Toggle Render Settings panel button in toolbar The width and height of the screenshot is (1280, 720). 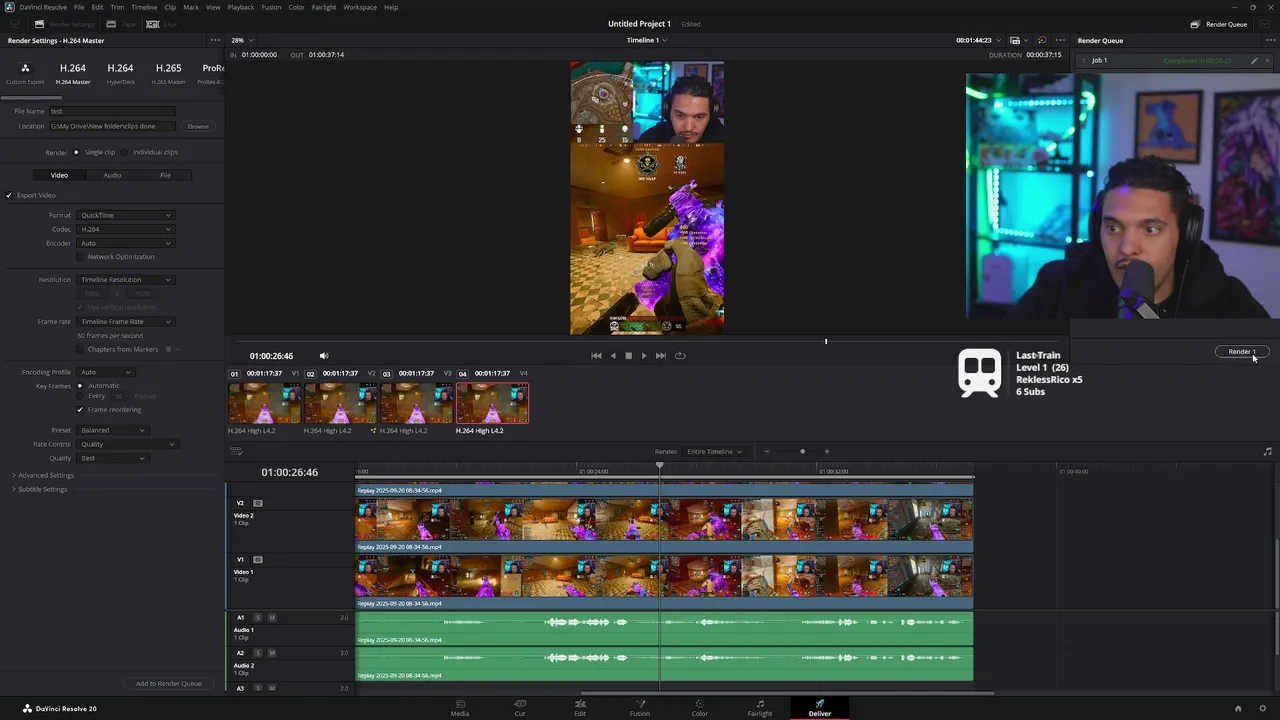[67, 24]
